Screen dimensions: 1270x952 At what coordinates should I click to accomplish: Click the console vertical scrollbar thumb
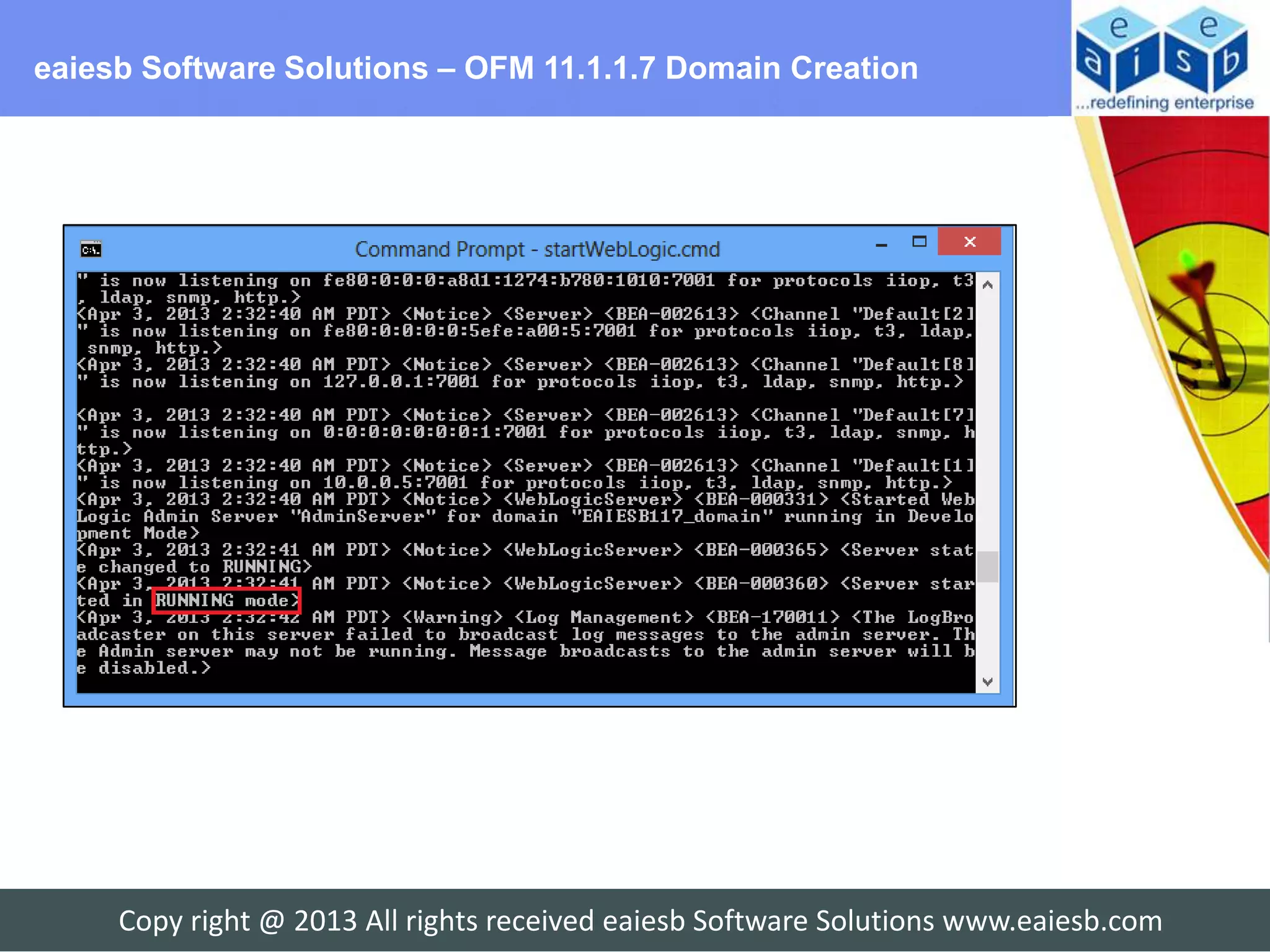click(x=988, y=566)
